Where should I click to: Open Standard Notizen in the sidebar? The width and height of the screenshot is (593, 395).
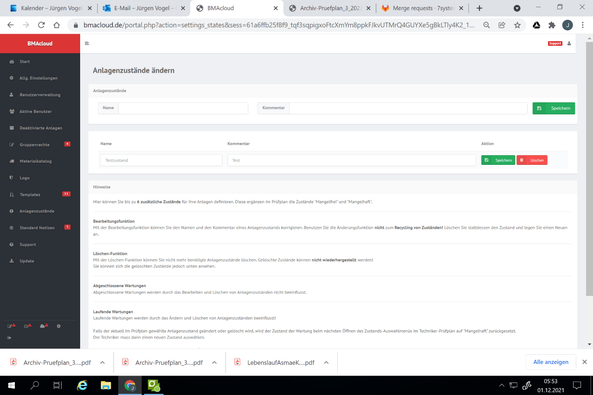37,228
